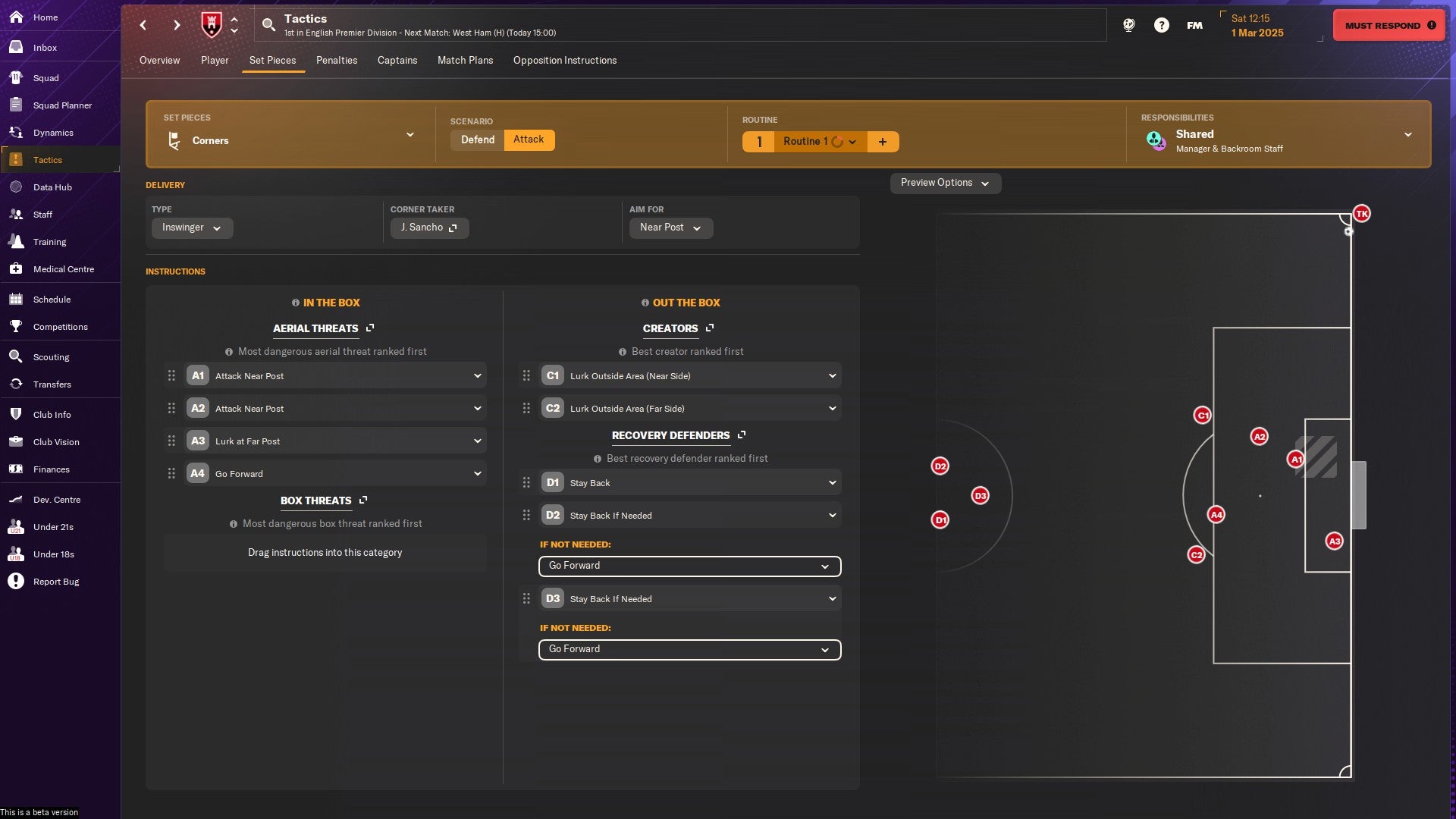Open Squad Planner in the sidebar
Screen dimensions: 1456x819
tap(61, 105)
